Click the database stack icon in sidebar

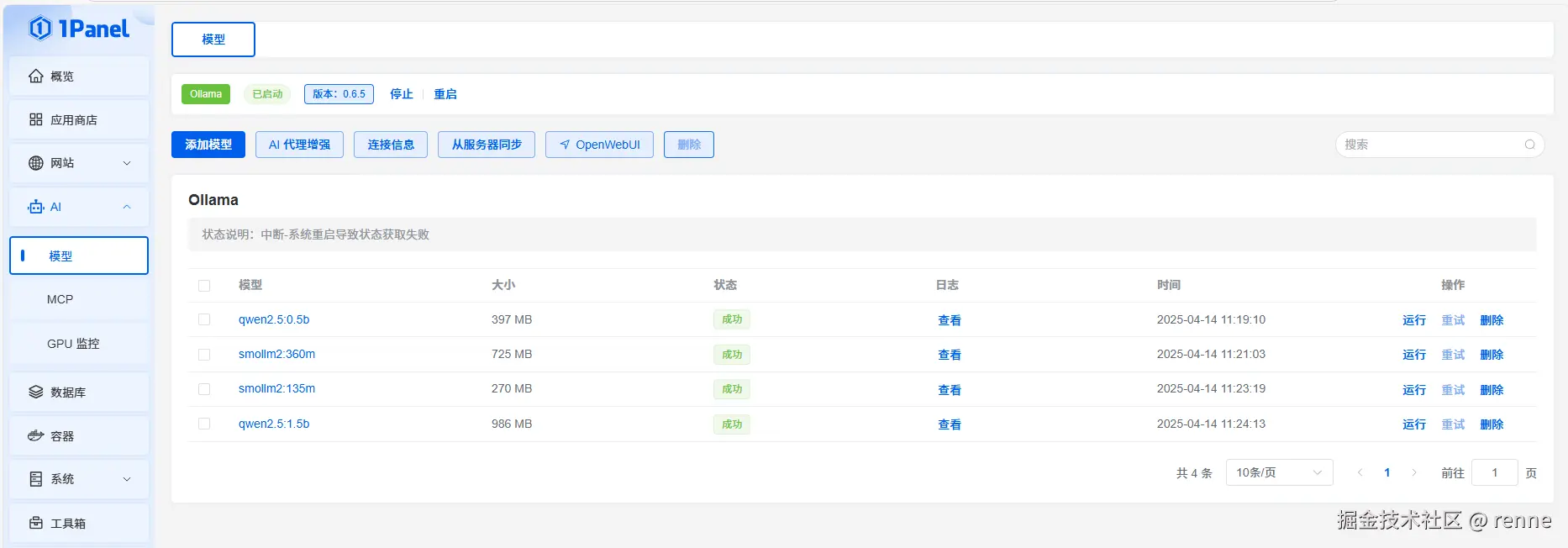[36, 393]
